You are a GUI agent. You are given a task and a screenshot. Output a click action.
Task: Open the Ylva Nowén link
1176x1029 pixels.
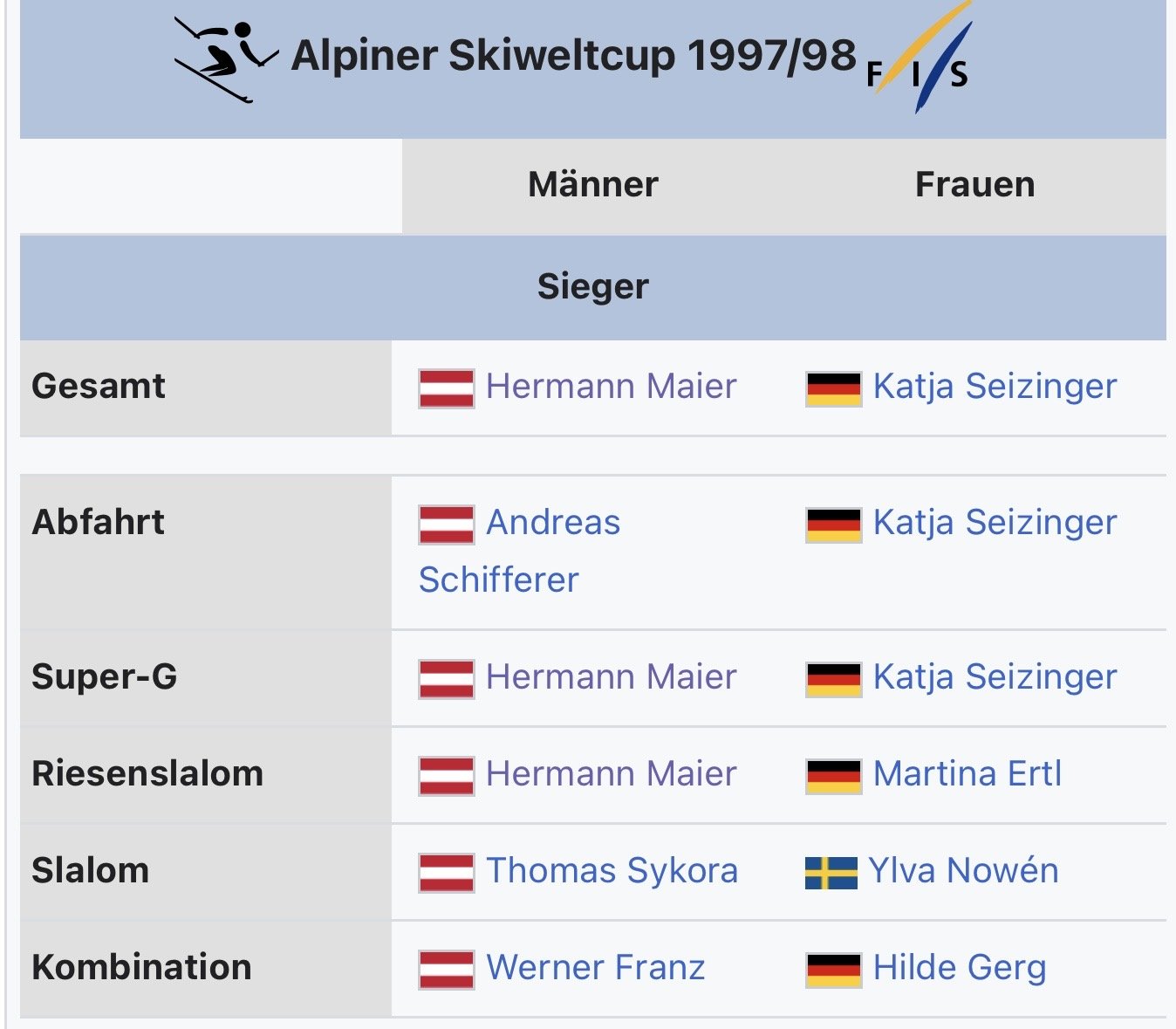click(x=963, y=870)
